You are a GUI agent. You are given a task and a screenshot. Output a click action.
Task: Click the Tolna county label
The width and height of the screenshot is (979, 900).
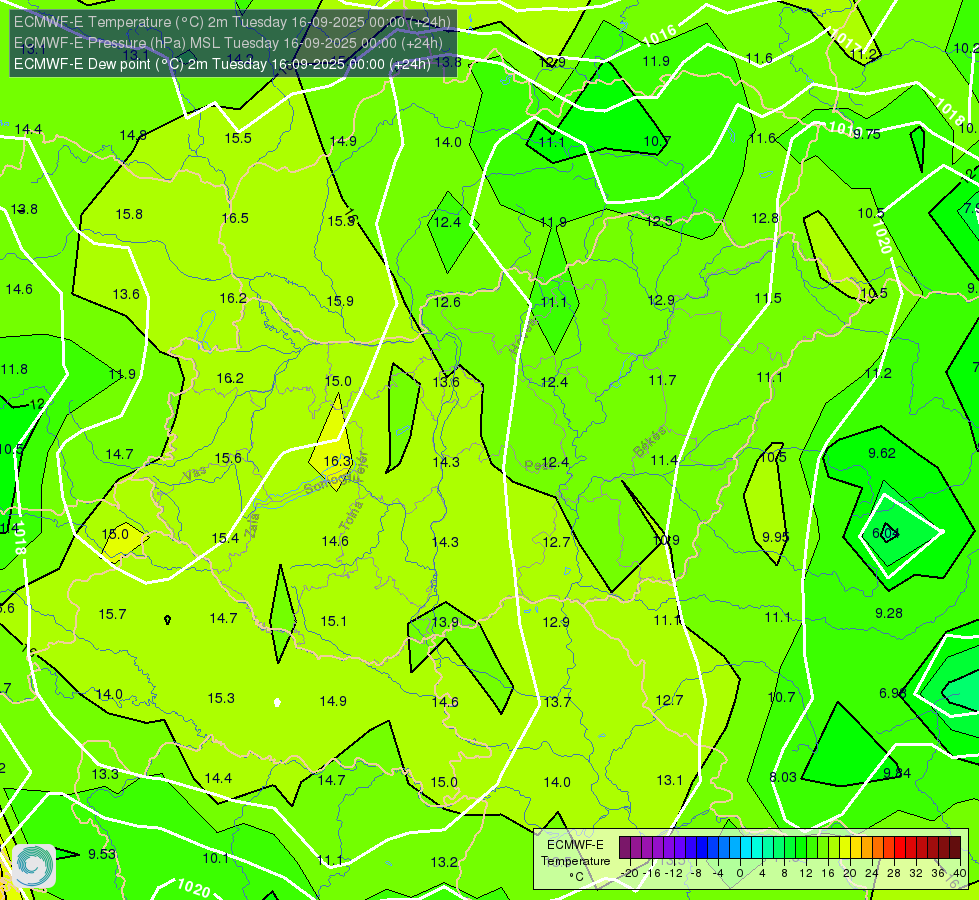(x=351, y=516)
